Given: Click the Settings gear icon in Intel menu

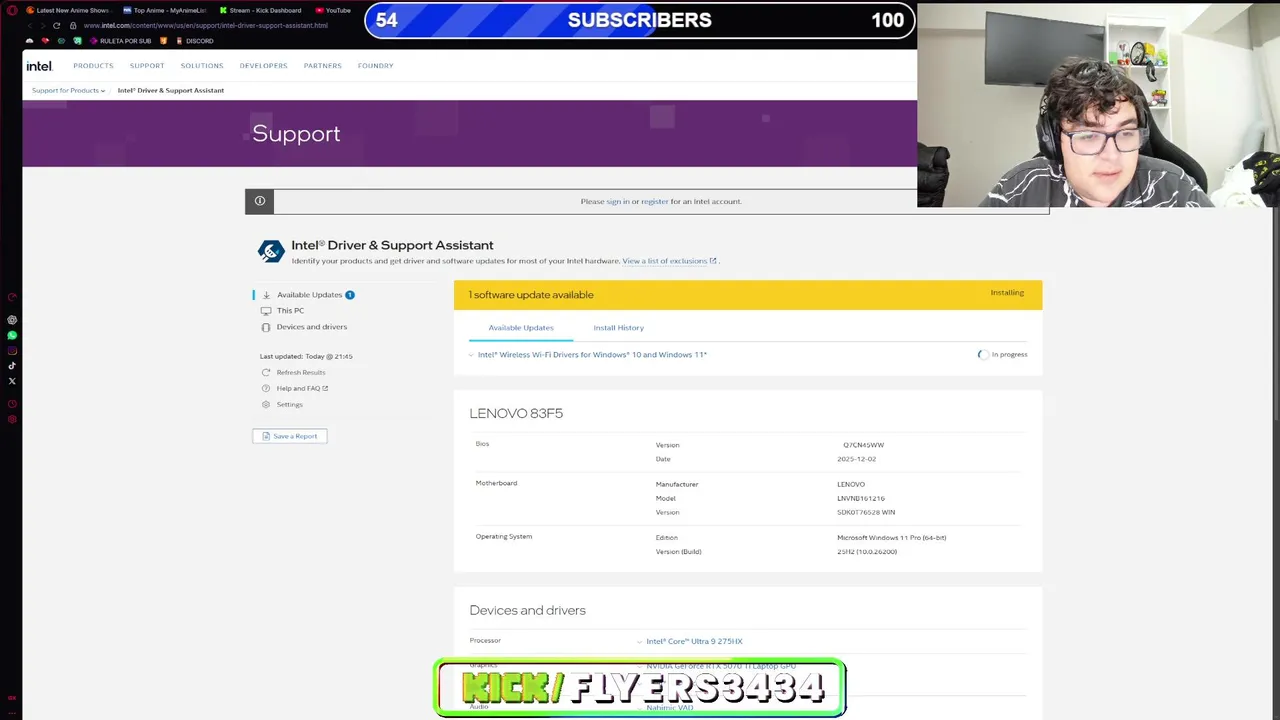Looking at the screenshot, I should (x=265, y=404).
